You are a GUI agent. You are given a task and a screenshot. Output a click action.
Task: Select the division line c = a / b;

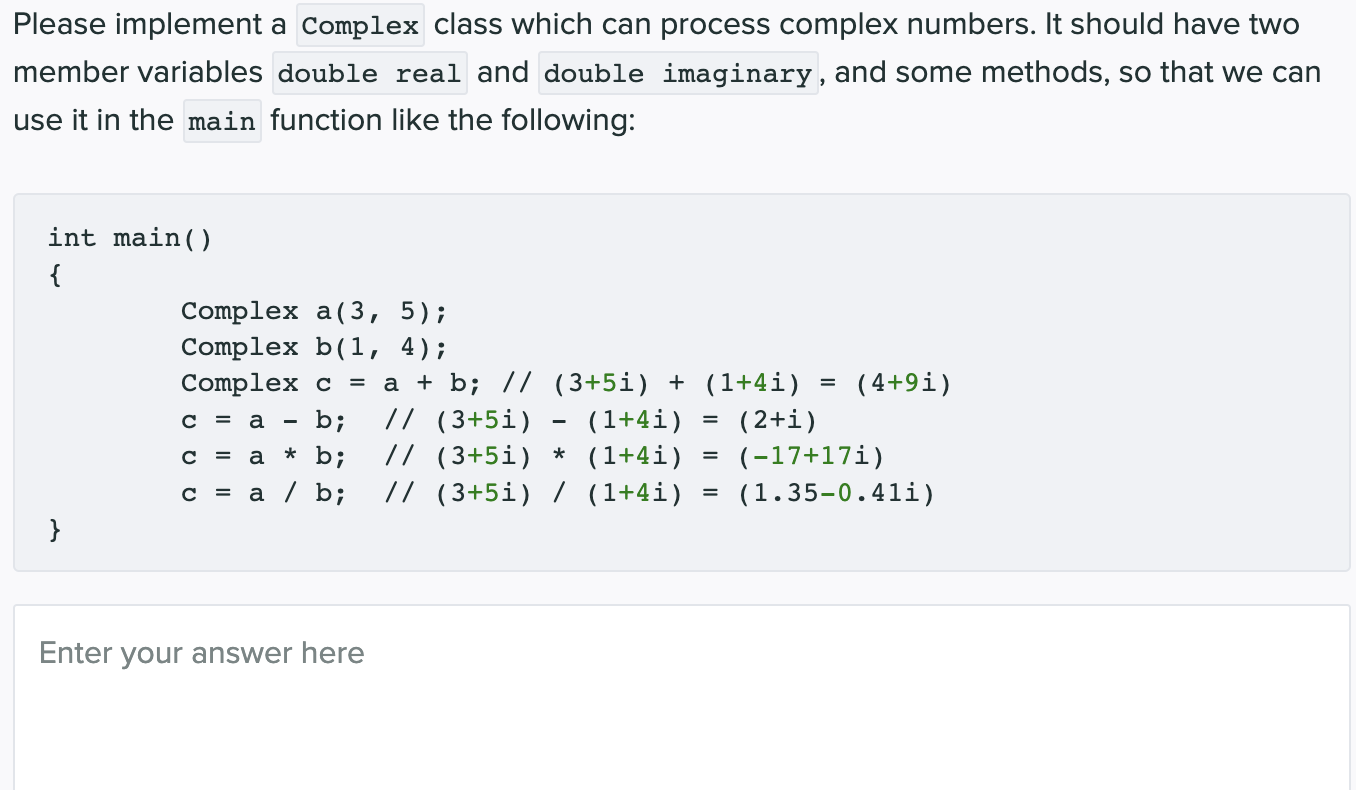coord(264,492)
